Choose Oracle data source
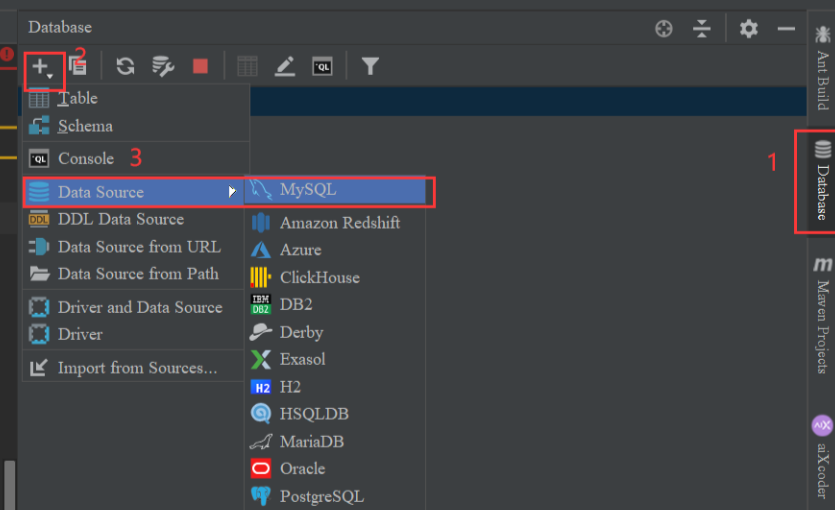Viewport: 835px width, 510px height. tap(335, 468)
